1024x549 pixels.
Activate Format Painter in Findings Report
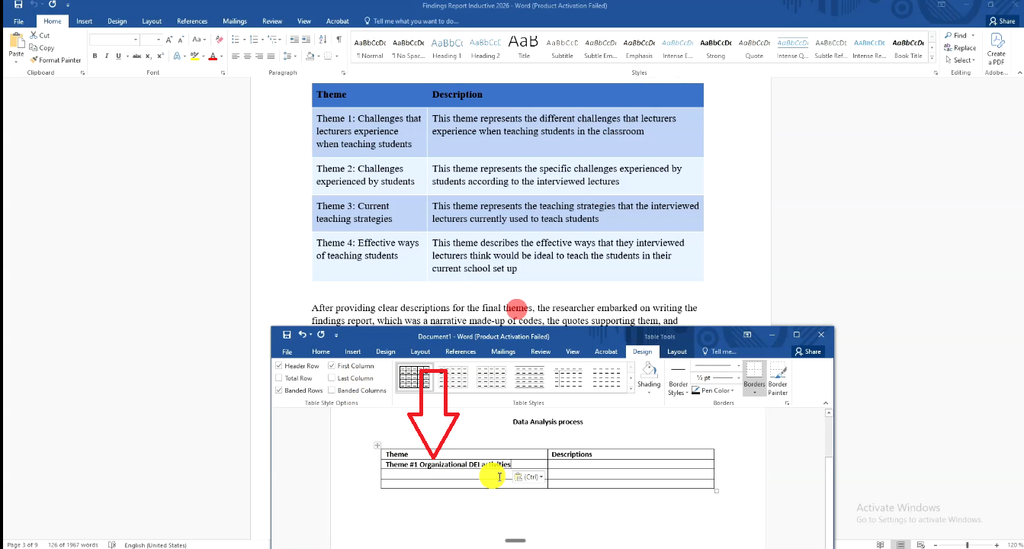click(x=56, y=60)
